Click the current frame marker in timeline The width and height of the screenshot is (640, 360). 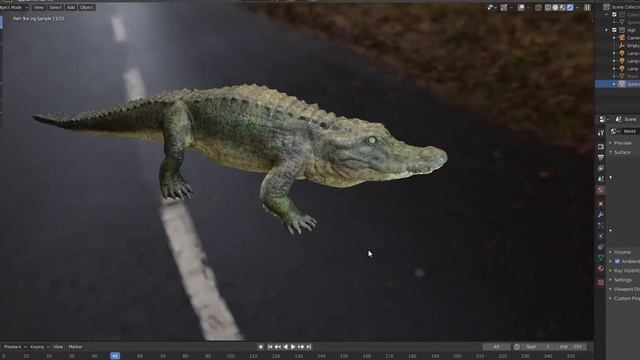pyautogui.click(x=115, y=356)
